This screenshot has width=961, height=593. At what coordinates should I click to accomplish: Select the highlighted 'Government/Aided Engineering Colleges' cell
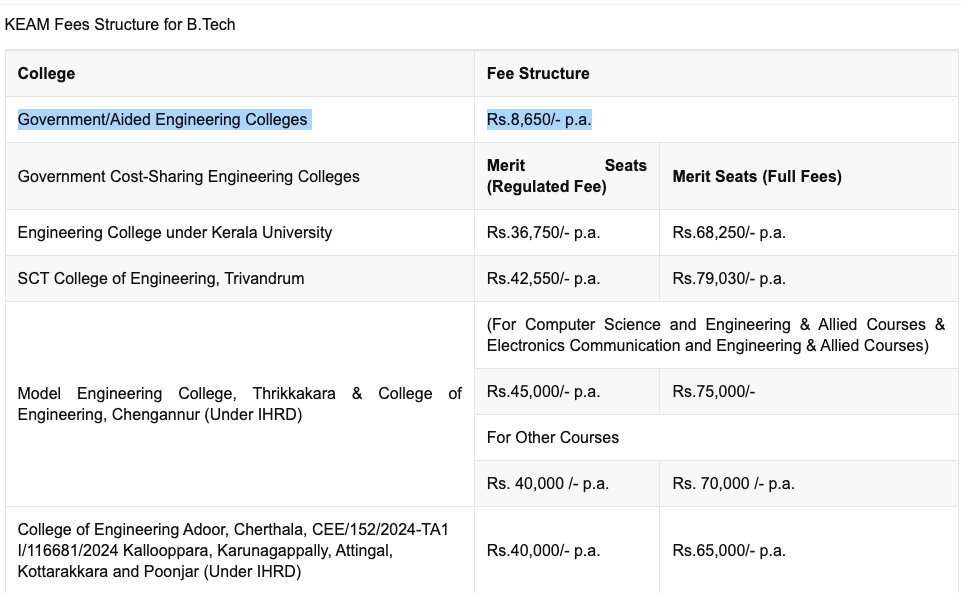click(x=163, y=120)
